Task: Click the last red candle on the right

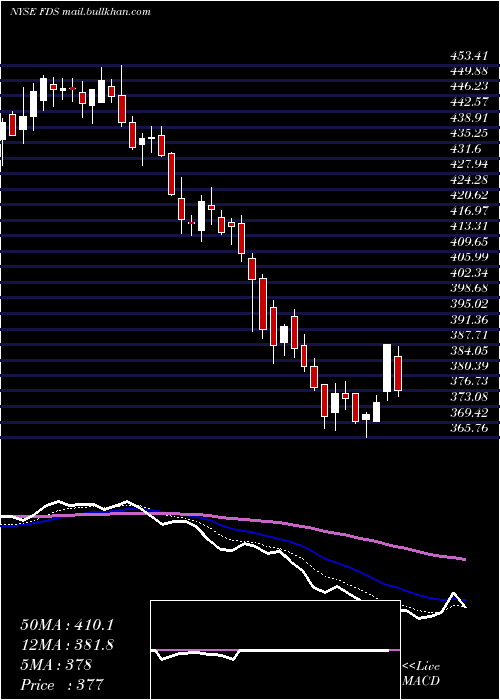Action: pyautogui.click(x=398, y=374)
